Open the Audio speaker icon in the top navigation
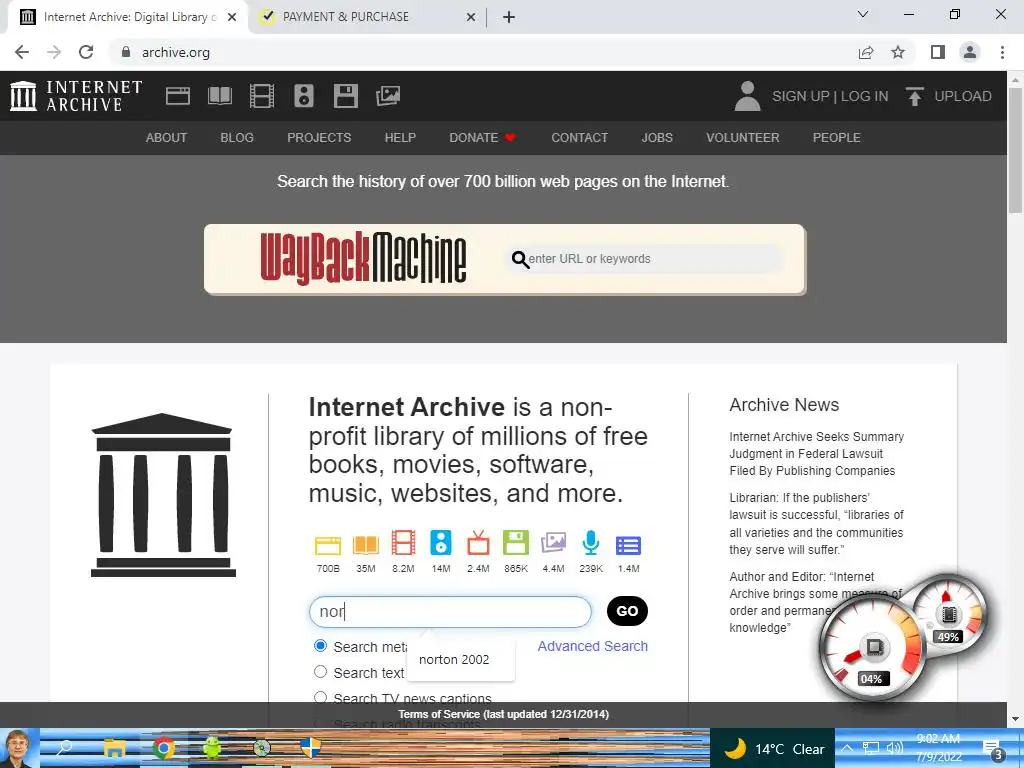 304,96
